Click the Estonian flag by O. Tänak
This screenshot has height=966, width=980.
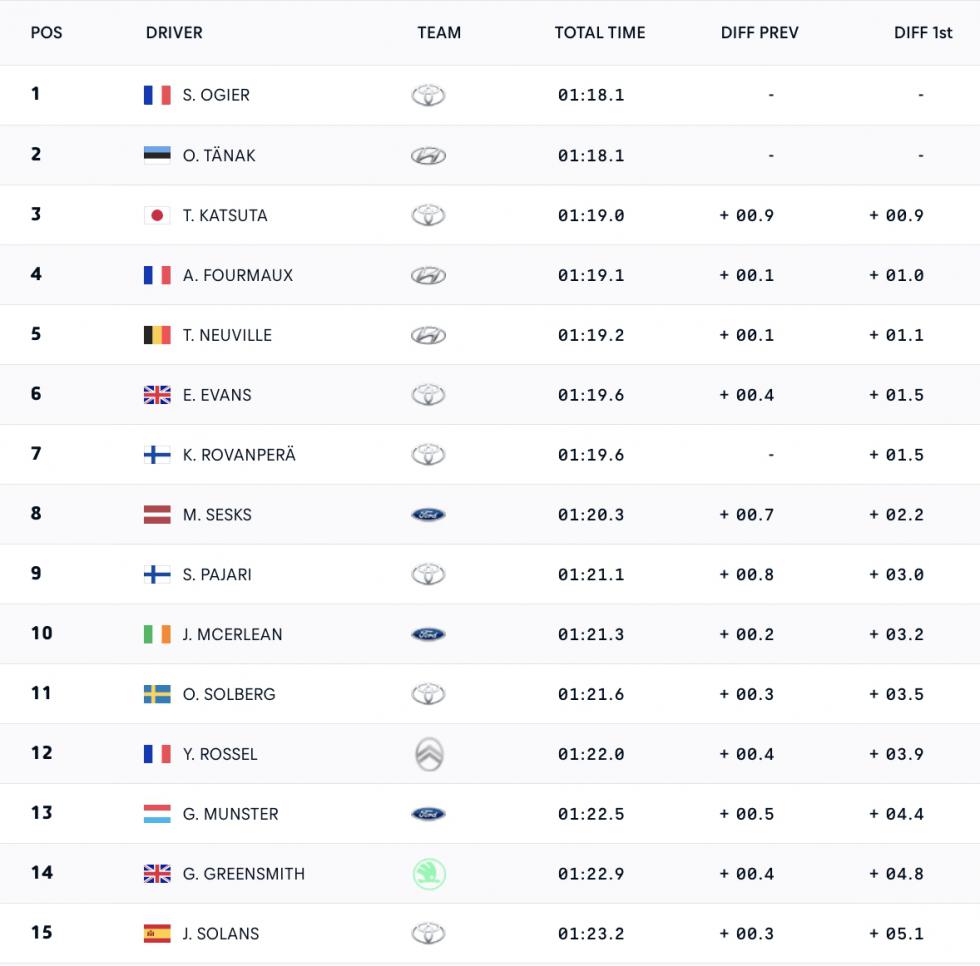157,156
